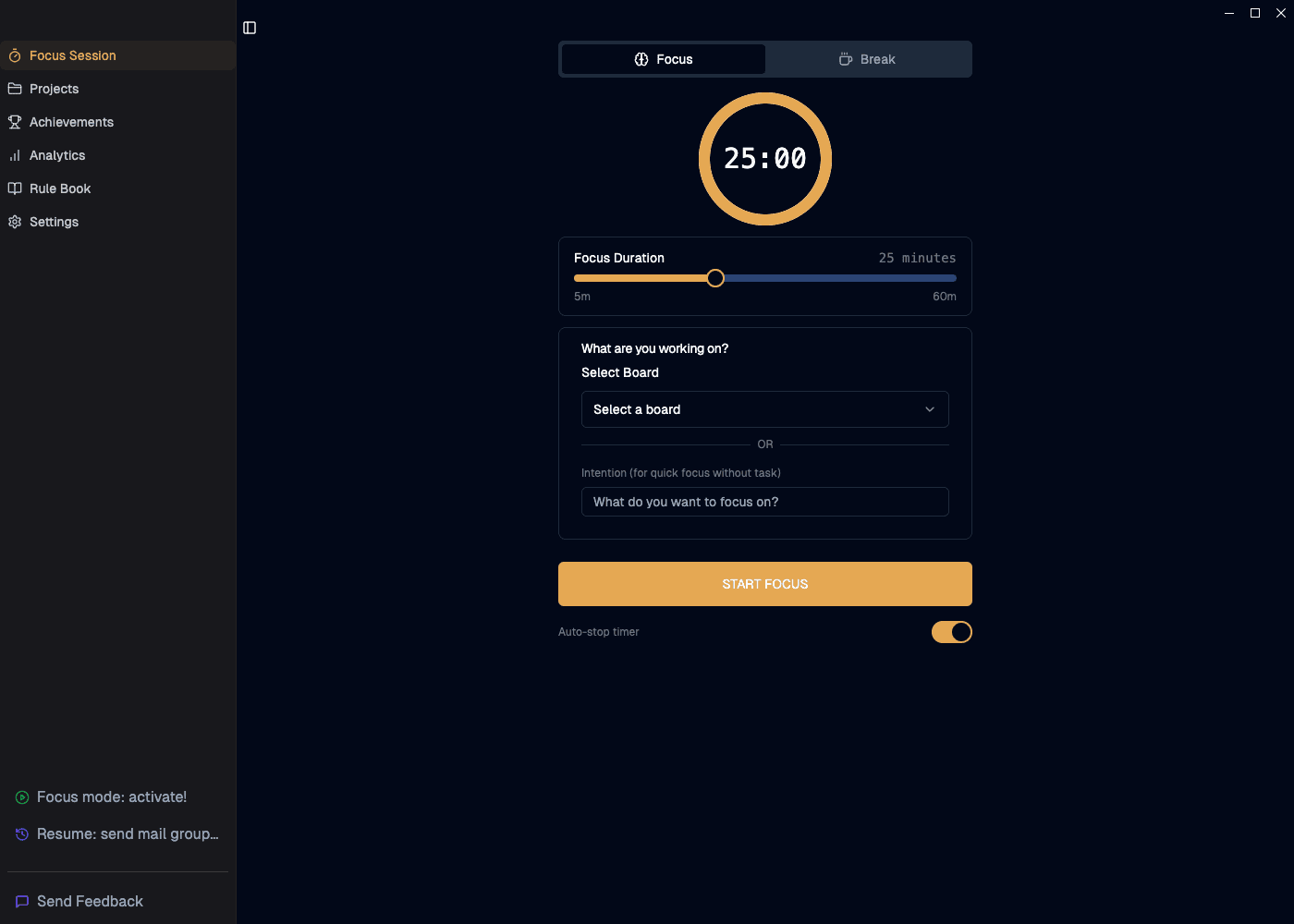Image resolution: width=1294 pixels, height=924 pixels.
Task: Collapse the sidebar with the panel icon
Action: click(x=250, y=28)
